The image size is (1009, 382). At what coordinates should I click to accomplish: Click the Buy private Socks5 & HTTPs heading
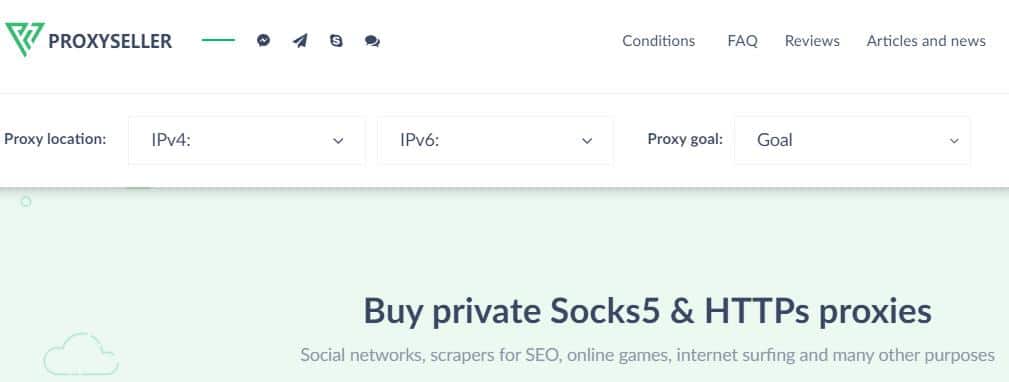647,311
